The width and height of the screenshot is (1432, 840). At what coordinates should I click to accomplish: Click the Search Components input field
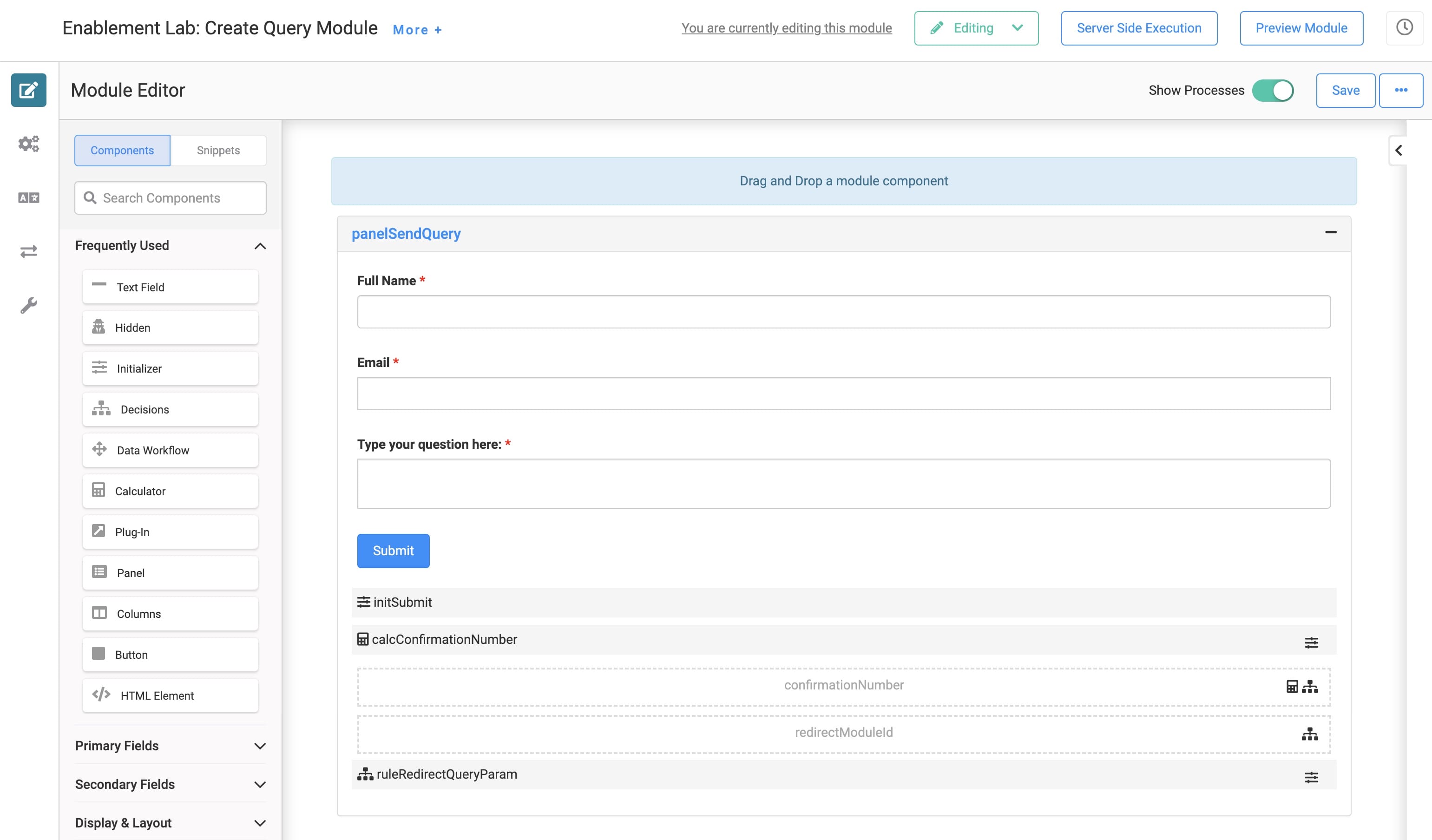coord(171,198)
